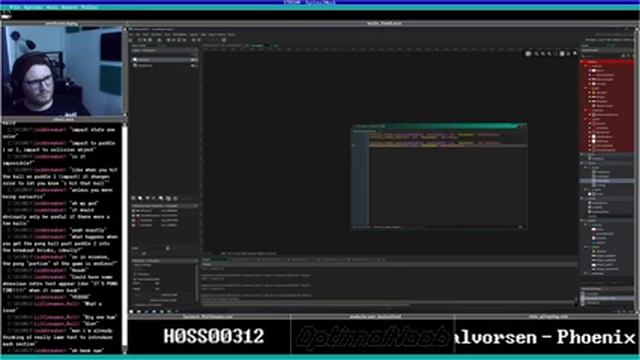Screen dimensions: 640x360
Task: Click the chat panel vertical scrollbar
Action: [124, 237]
